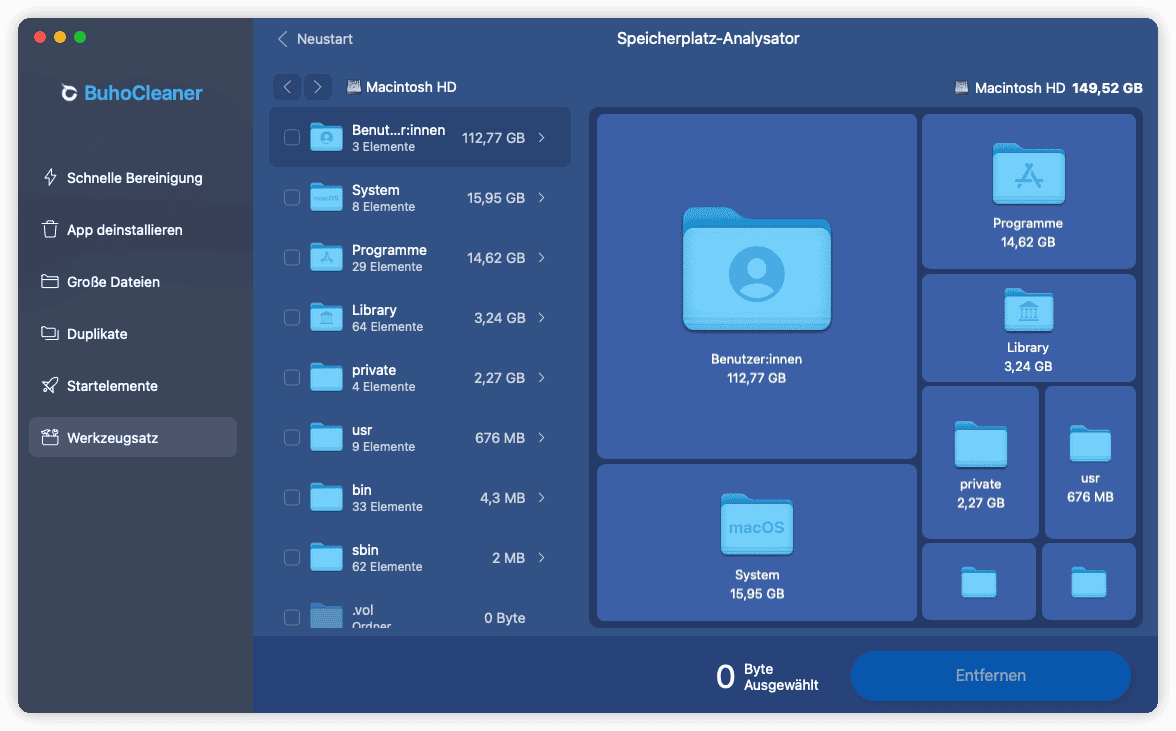This screenshot has width=1176, height=731.
Task: Click the small bottom-right folder tile in treemap
Action: pos(1088,582)
